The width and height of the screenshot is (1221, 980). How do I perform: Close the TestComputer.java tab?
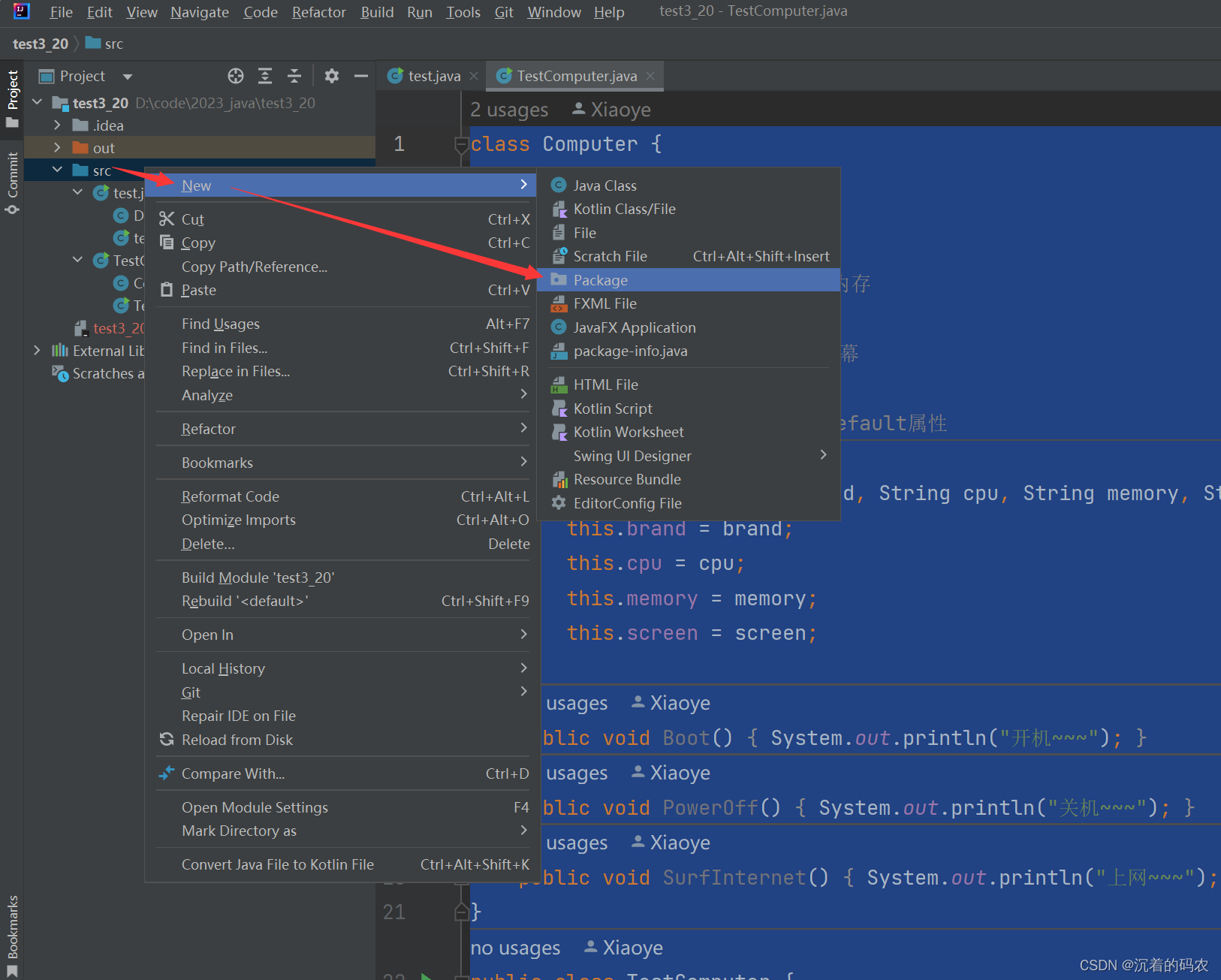tap(650, 76)
